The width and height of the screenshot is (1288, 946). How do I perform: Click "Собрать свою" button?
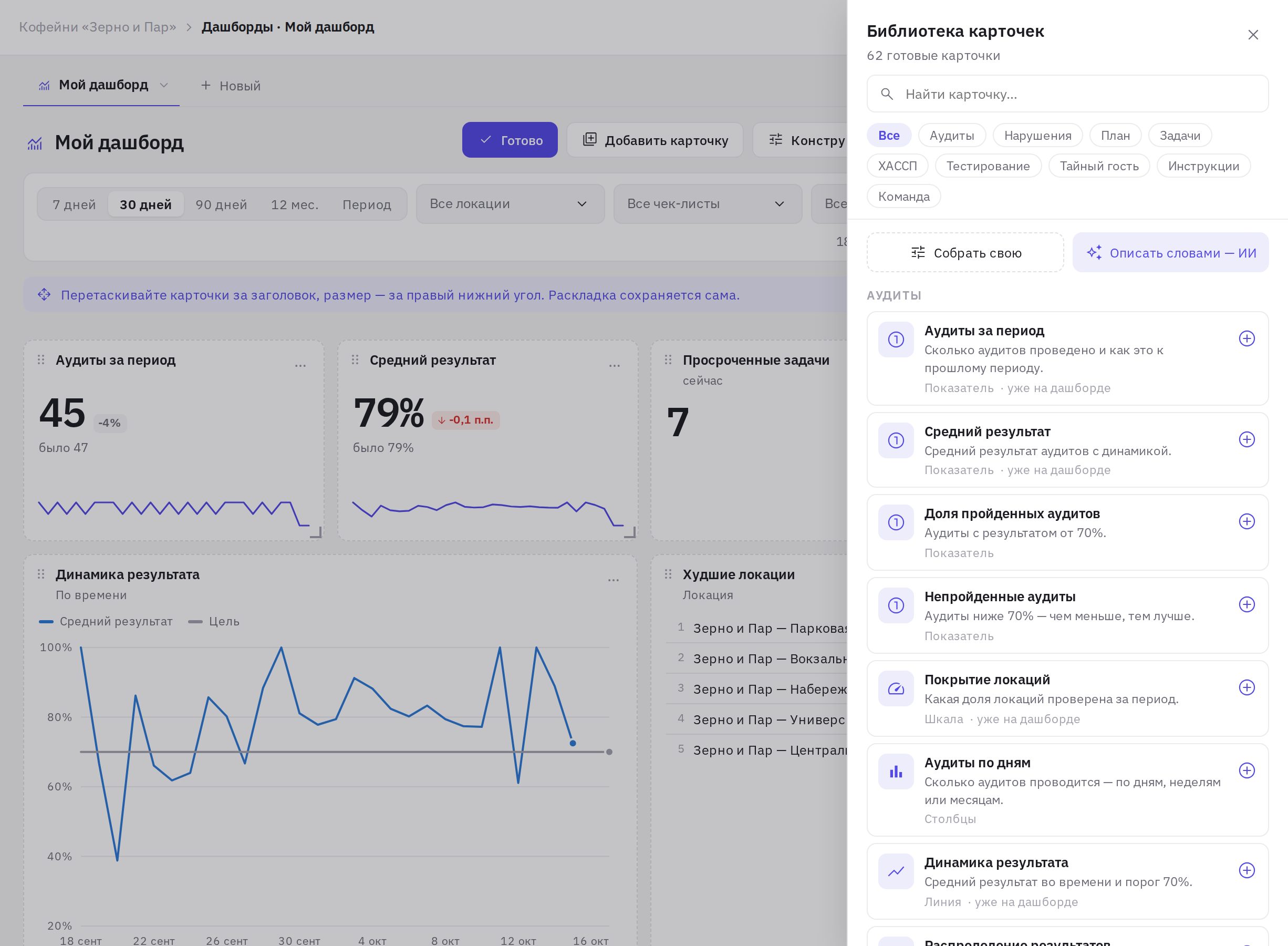pos(965,253)
